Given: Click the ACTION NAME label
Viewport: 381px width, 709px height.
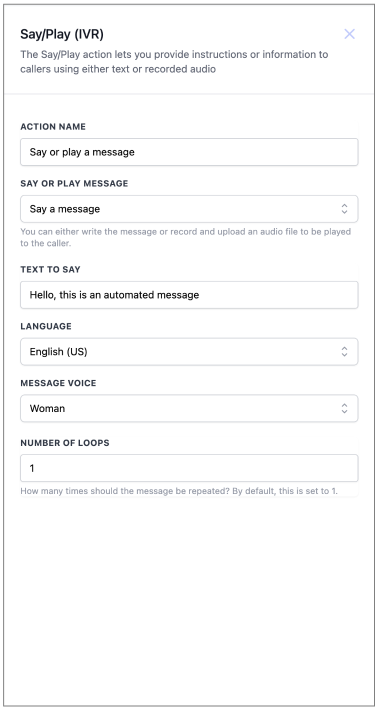Looking at the screenshot, I should point(53,127).
